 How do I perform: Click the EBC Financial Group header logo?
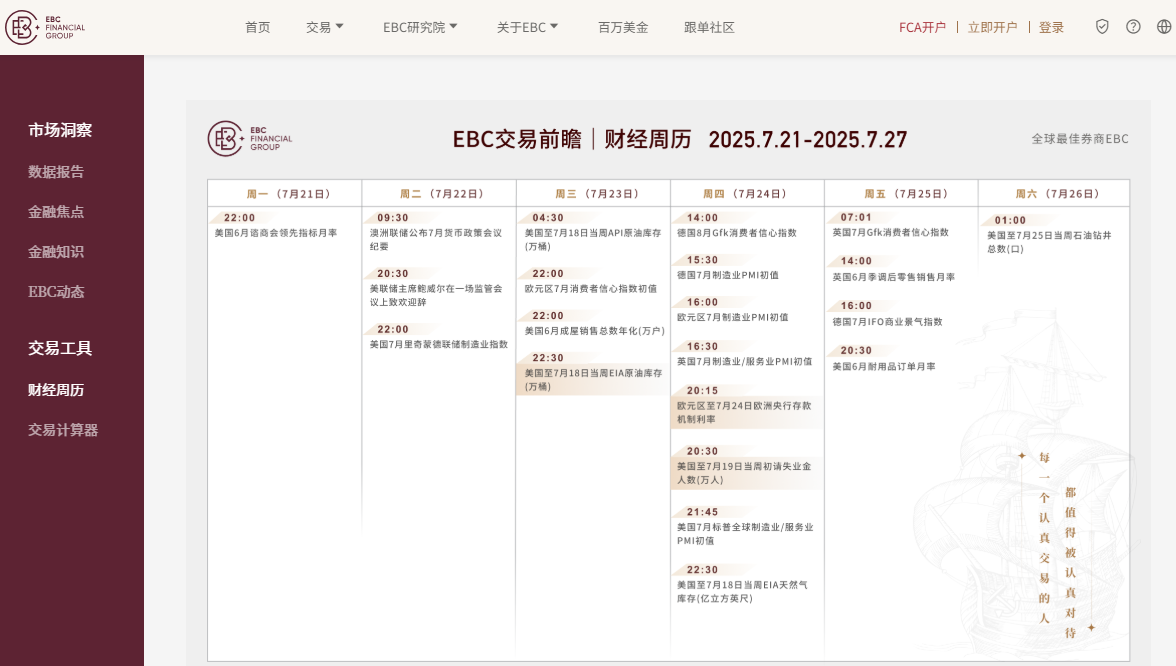point(45,27)
